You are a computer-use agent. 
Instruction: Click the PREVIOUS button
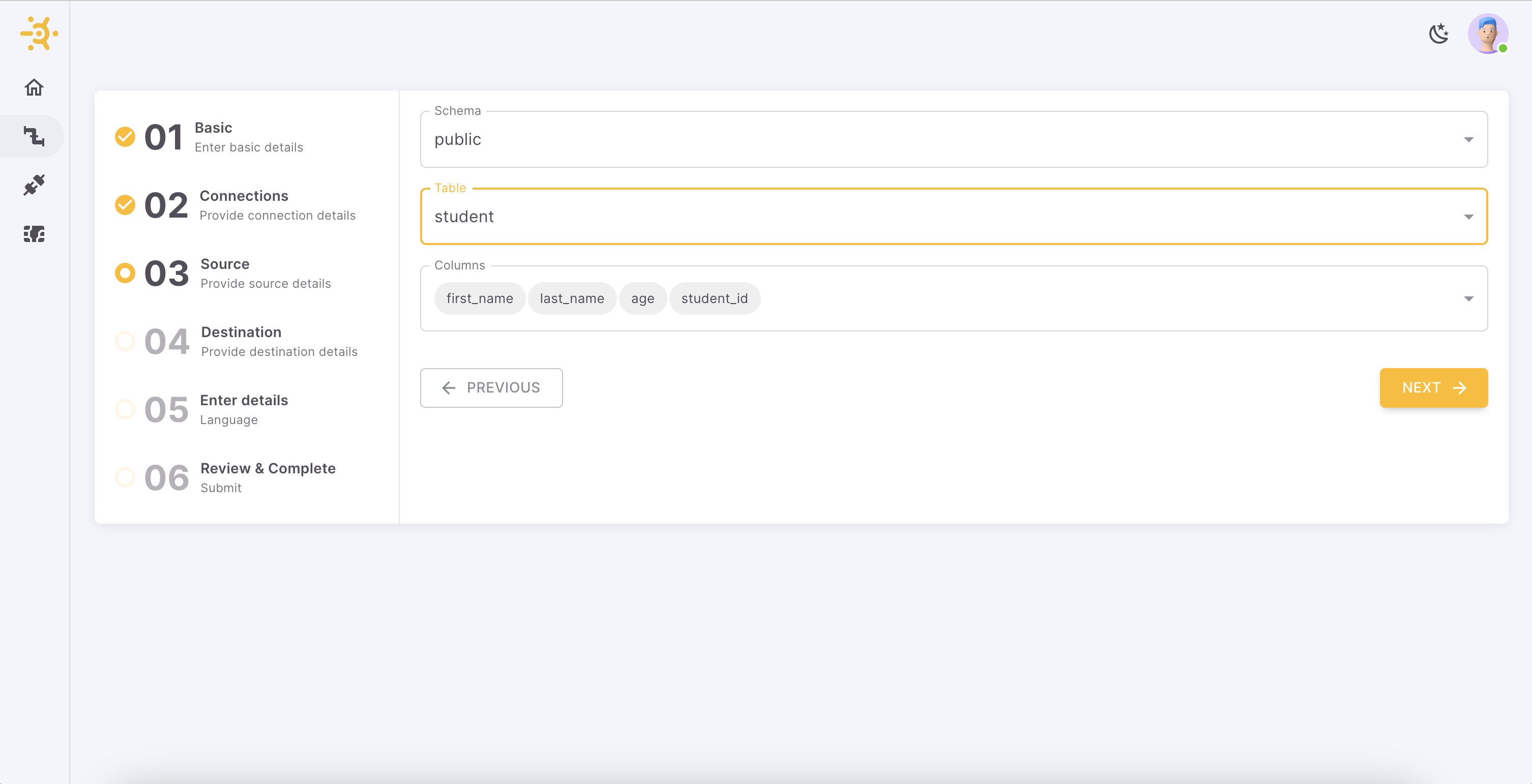click(x=491, y=387)
